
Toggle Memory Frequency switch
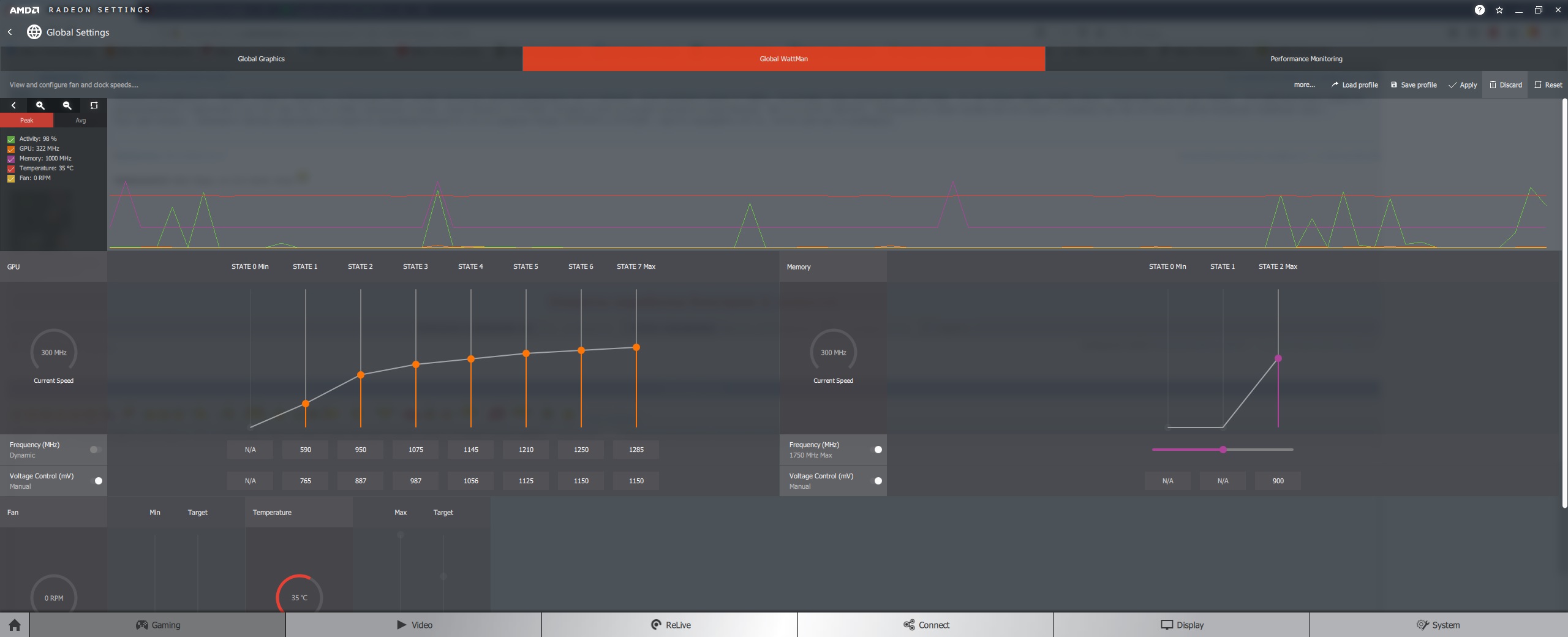click(876, 450)
